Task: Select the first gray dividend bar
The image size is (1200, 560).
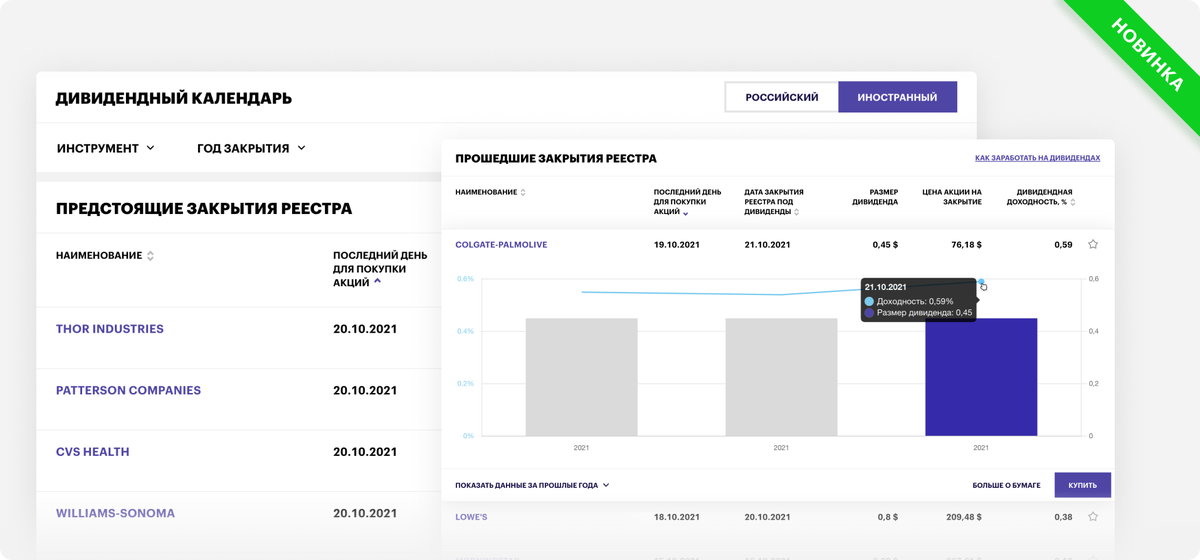Action: click(581, 377)
